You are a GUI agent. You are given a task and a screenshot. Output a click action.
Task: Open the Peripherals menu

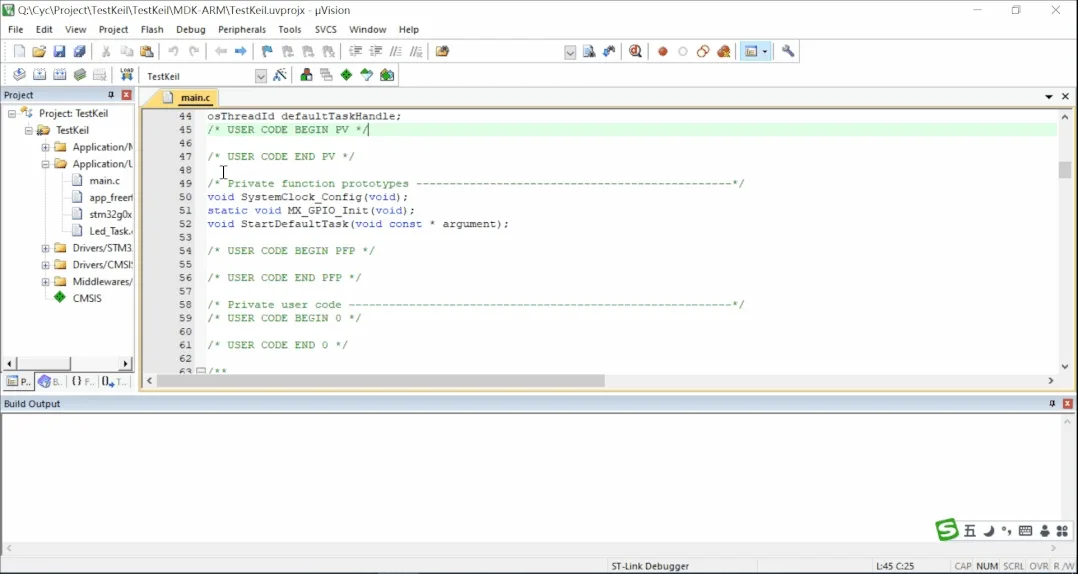point(242,30)
